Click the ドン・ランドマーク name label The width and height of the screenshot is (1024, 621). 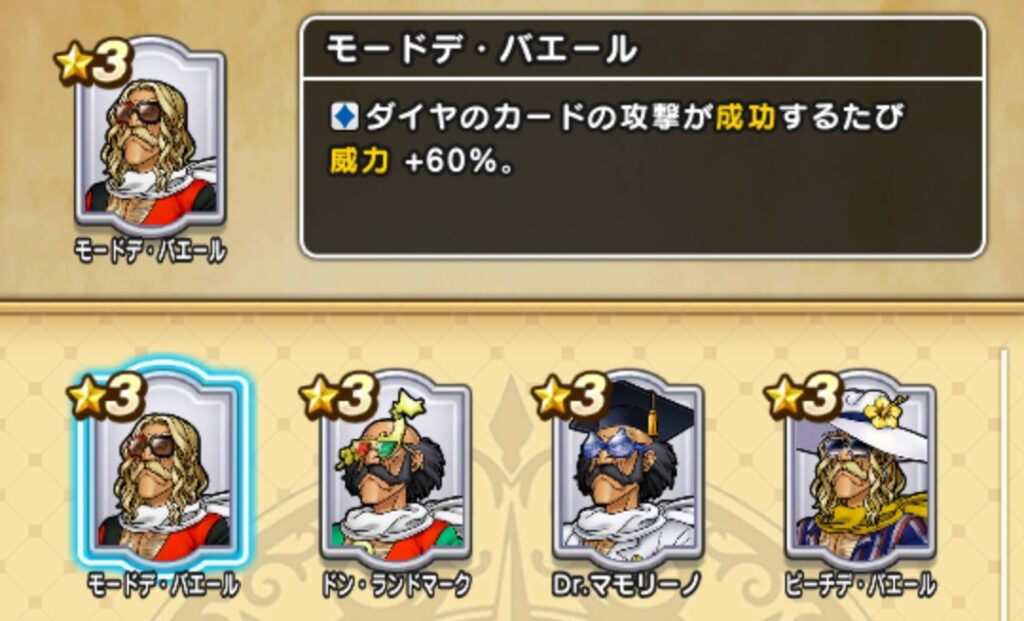pyautogui.click(x=396, y=585)
